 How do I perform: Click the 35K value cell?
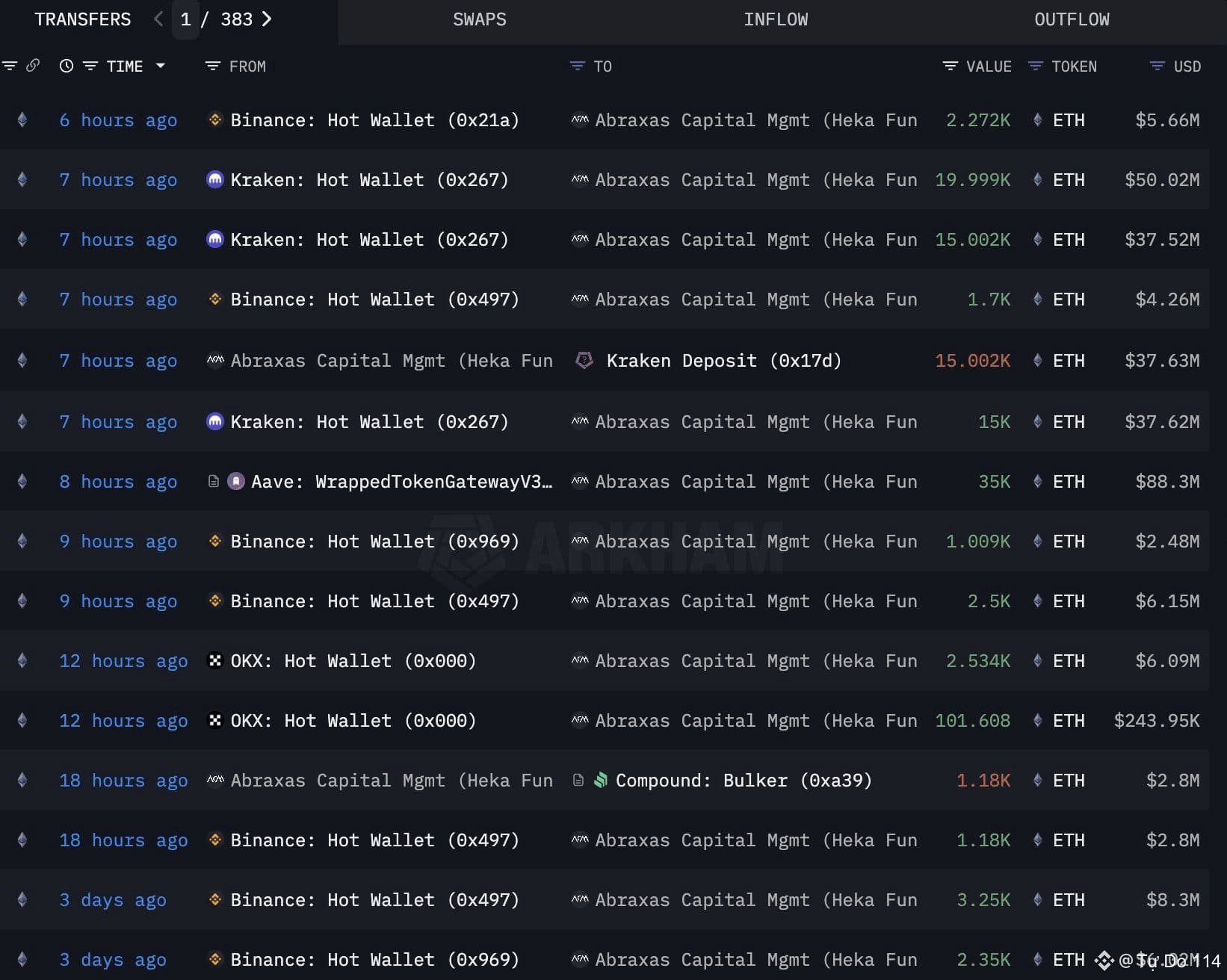995,482
